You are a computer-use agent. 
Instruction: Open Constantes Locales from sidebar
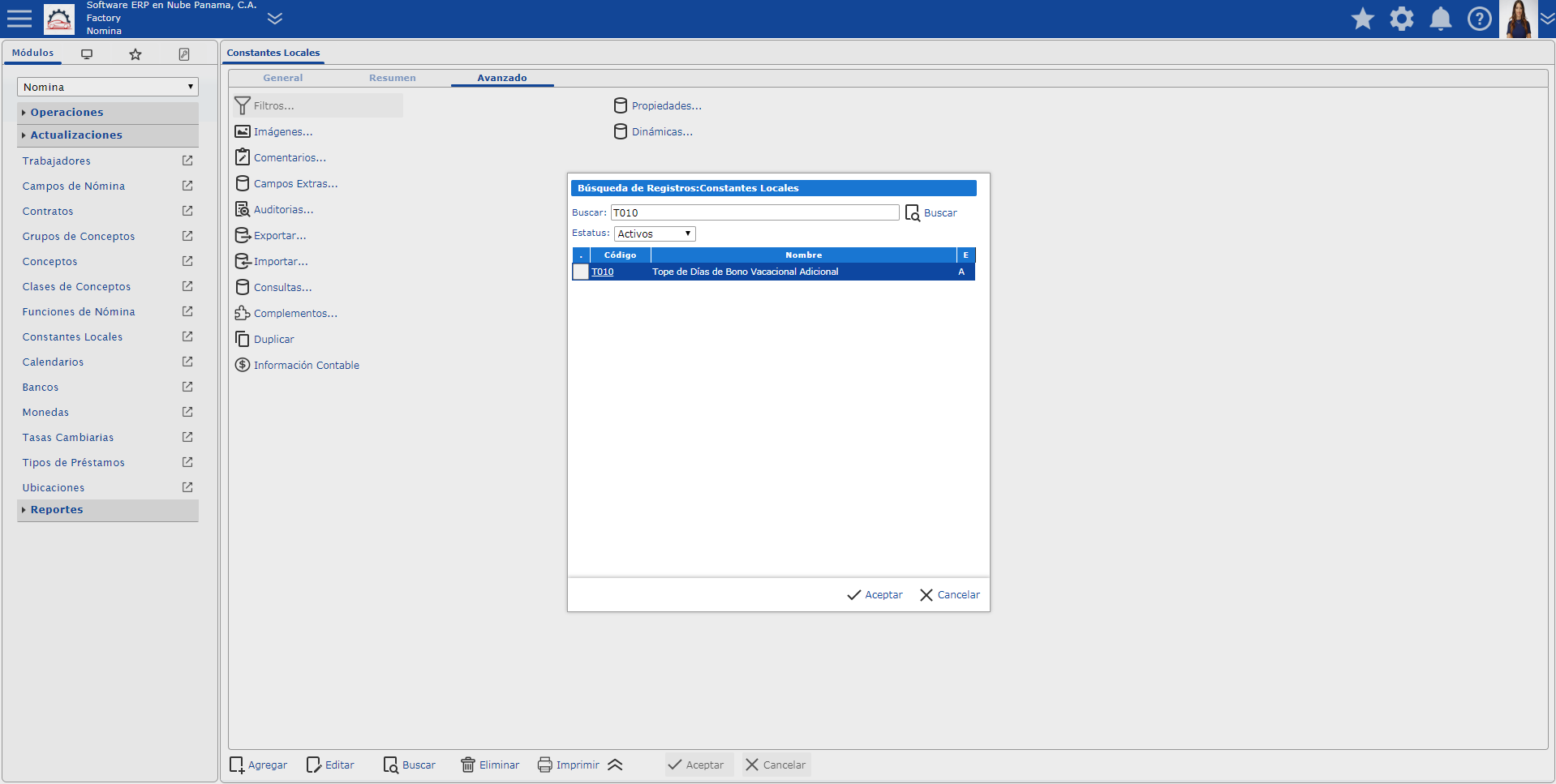(72, 336)
